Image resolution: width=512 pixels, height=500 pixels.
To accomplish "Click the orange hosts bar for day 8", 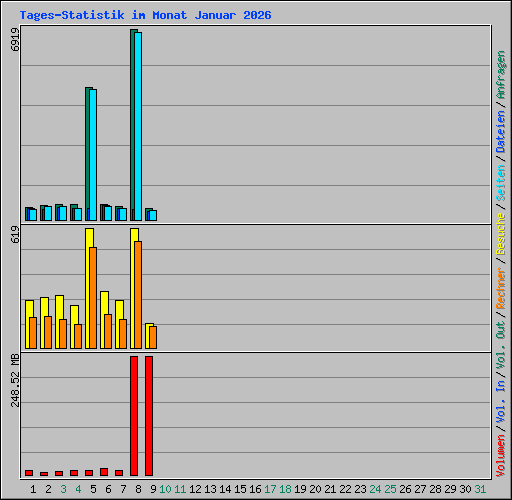I will (138, 295).
